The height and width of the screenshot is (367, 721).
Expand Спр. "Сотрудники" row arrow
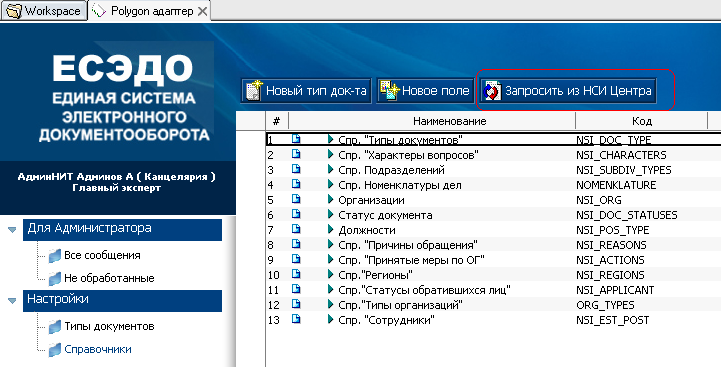point(330,319)
